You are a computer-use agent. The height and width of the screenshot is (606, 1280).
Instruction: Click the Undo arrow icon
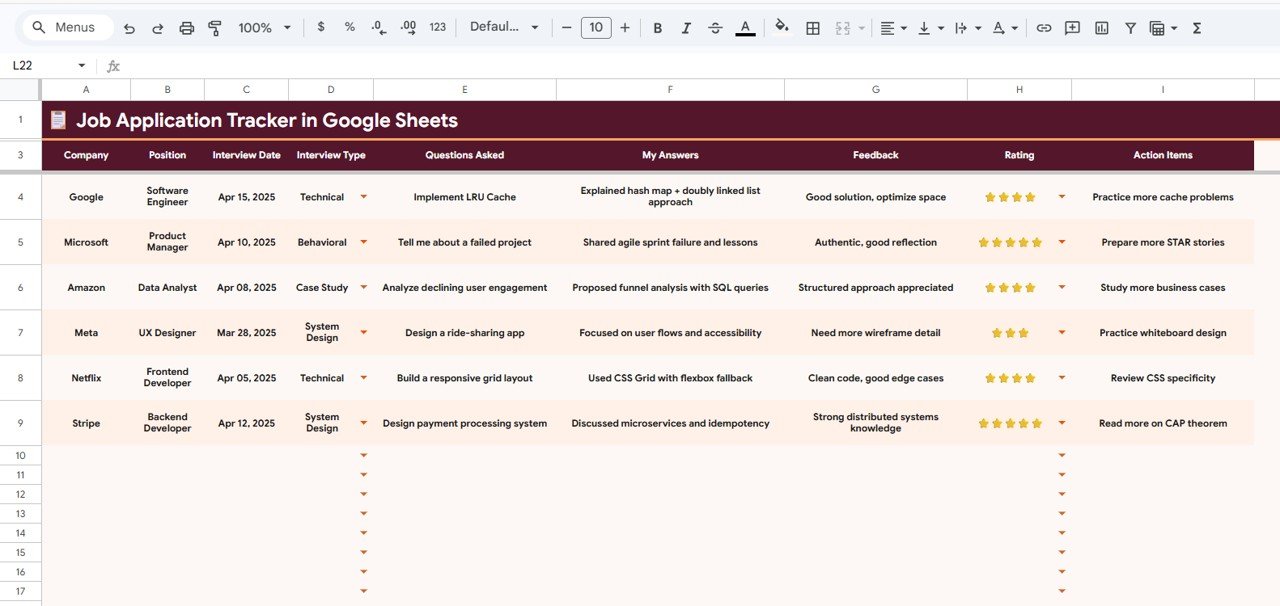pos(129,28)
